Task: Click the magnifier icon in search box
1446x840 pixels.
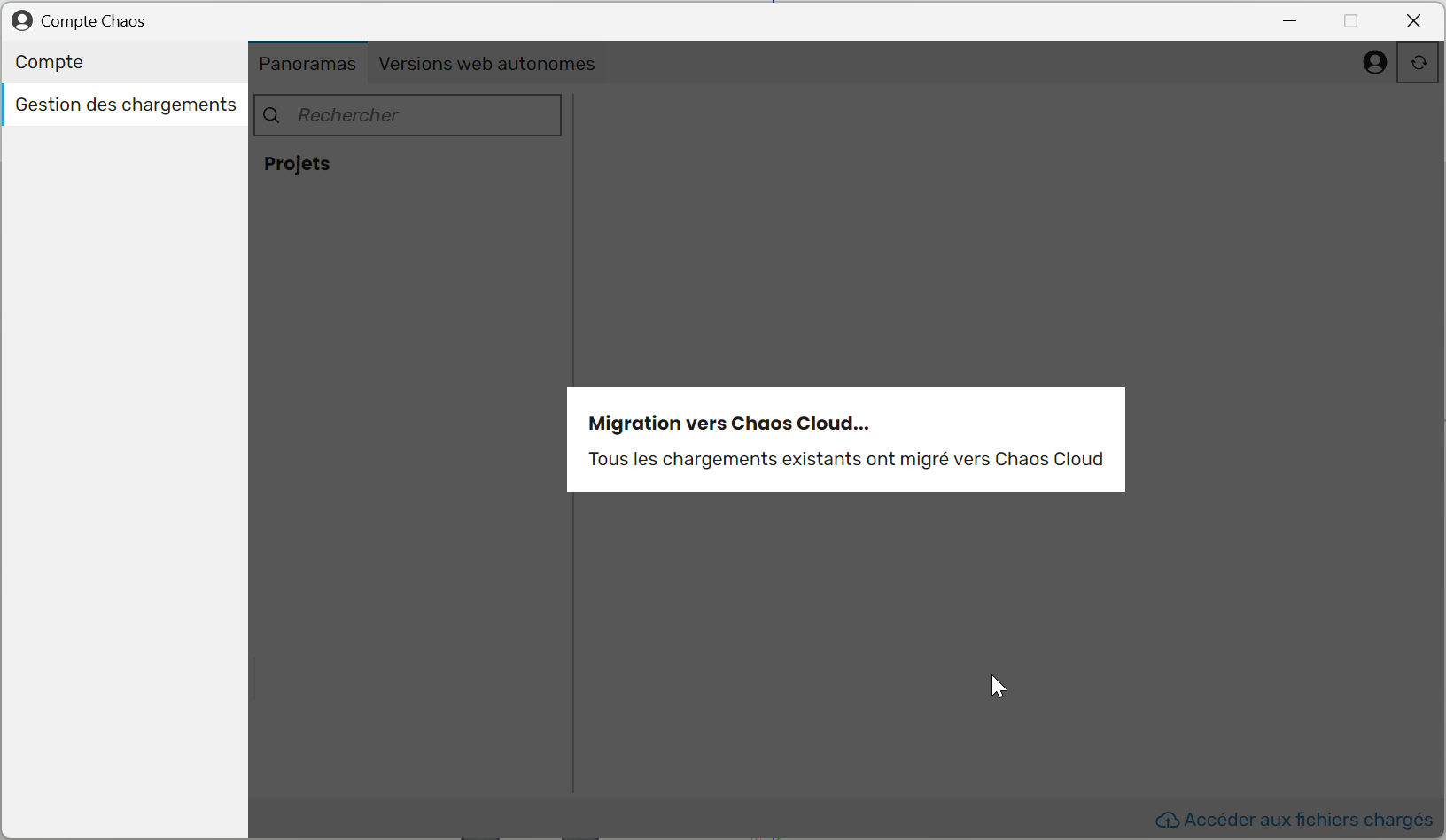Action: click(x=272, y=115)
